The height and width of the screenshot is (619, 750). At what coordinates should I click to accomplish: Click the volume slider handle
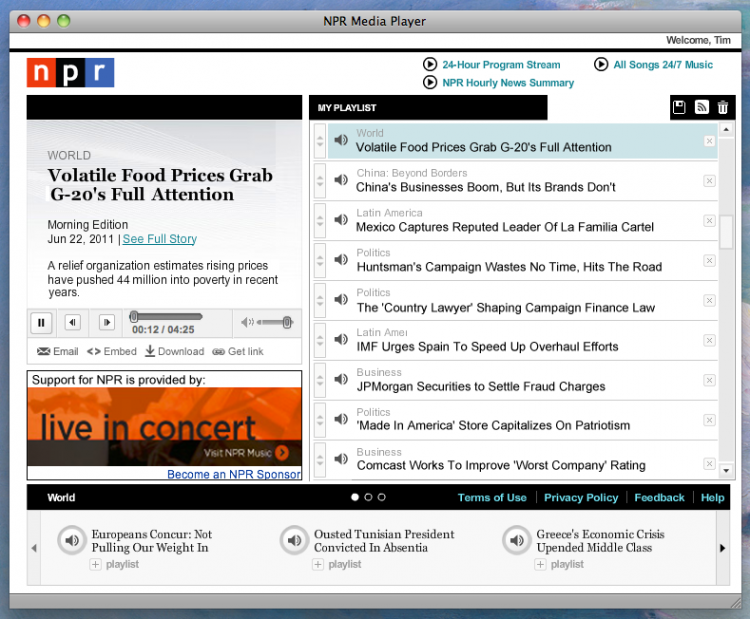point(287,322)
